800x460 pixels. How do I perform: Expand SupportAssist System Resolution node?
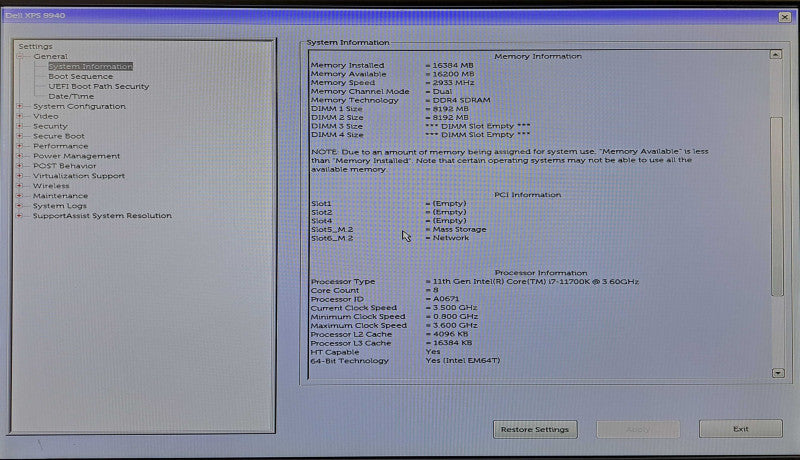click(x=20, y=216)
